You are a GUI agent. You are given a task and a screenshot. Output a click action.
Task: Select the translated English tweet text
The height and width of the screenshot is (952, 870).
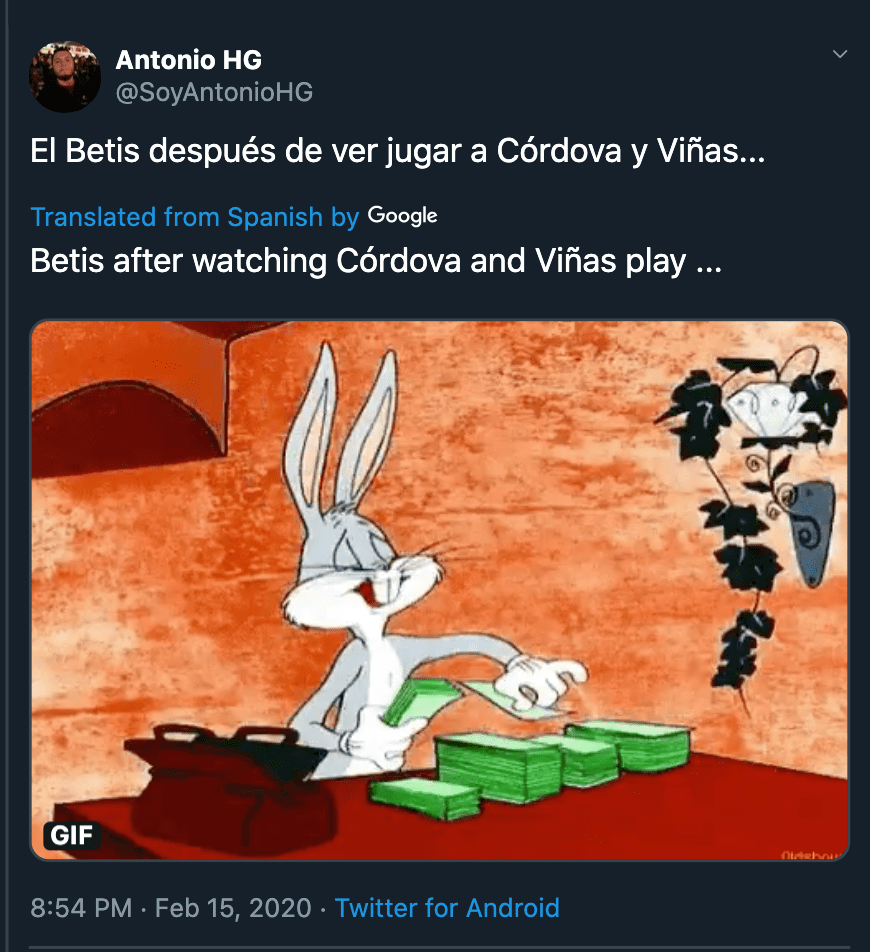tap(376, 261)
